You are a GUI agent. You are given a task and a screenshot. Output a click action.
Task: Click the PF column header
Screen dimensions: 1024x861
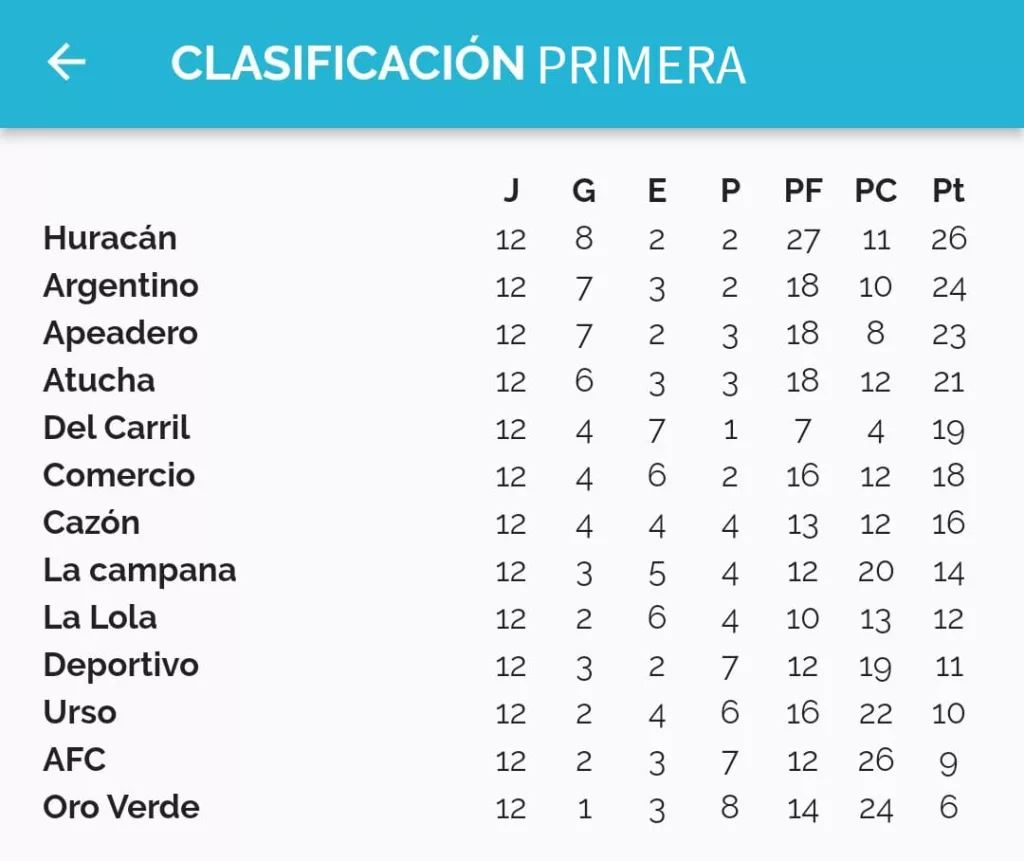[x=803, y=191]
